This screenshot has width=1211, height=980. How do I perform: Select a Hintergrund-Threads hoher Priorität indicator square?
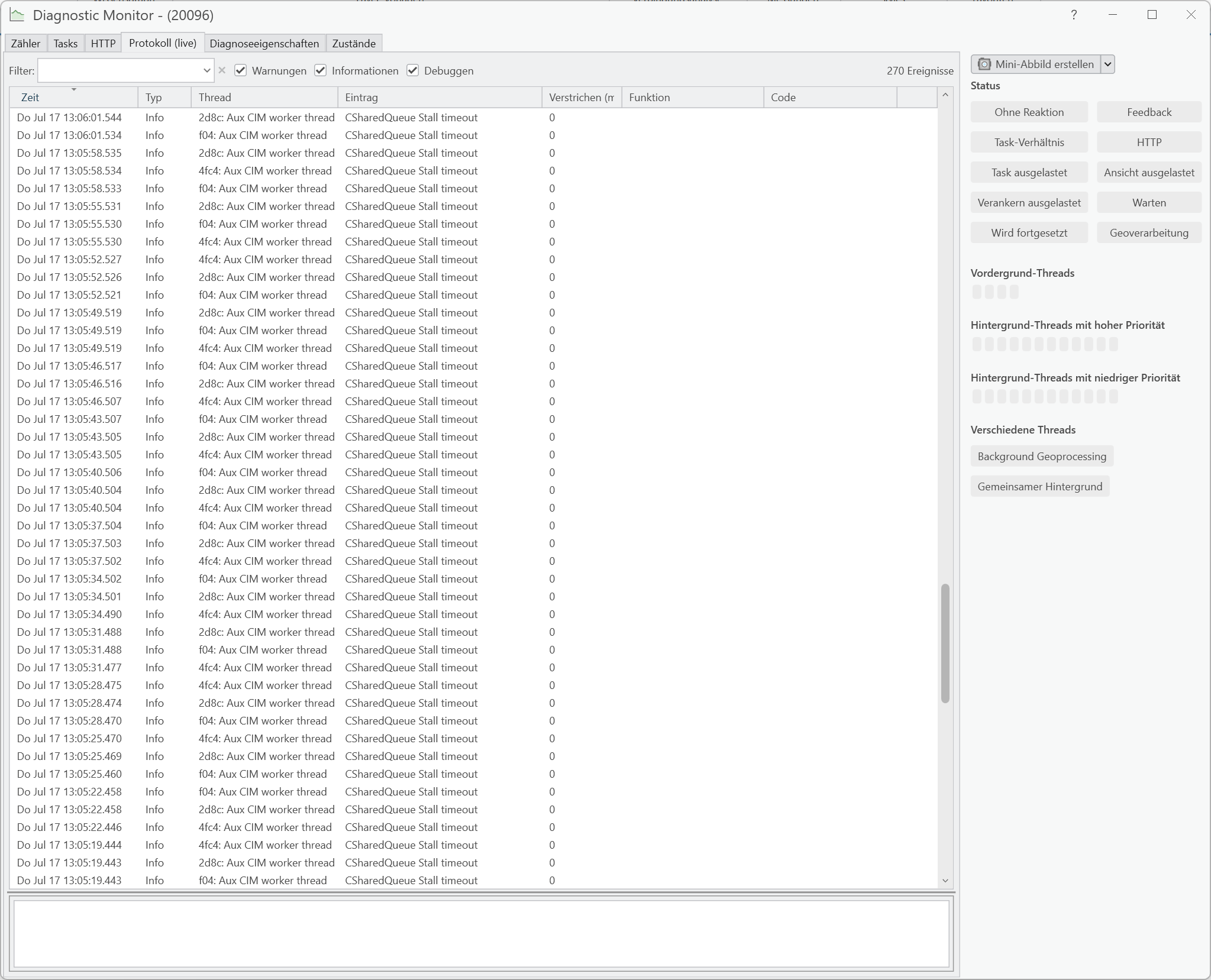coord(977,344)
